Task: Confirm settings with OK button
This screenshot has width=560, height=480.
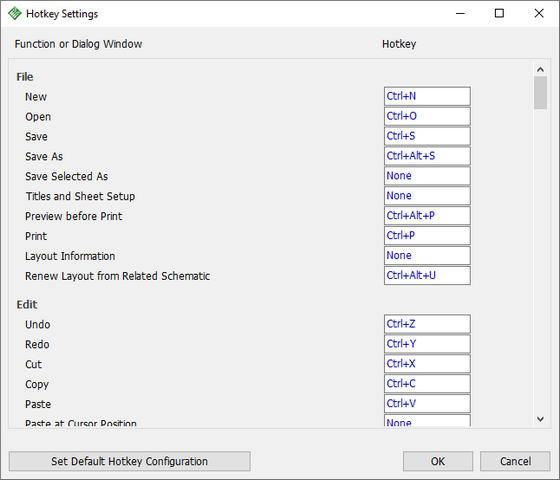Action: 438,461
